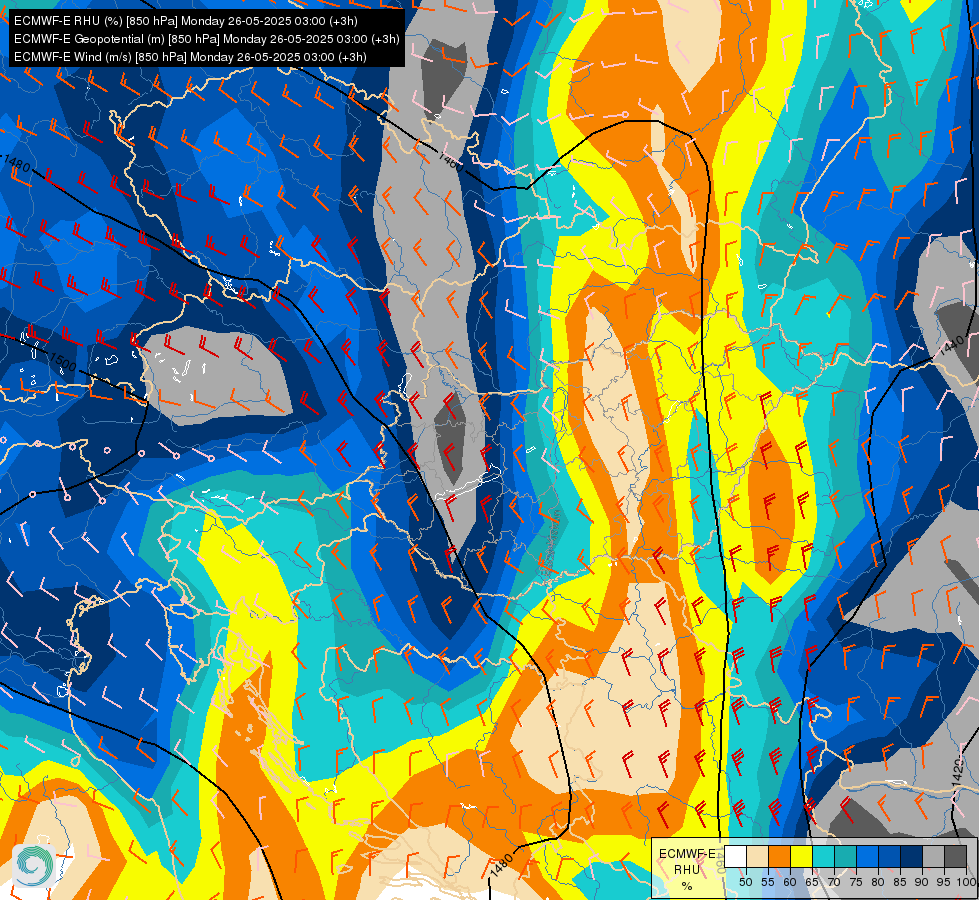Select the white swatch below 50 percent
The width and height of the screenshot is (979, 900).
pyautogui.click(x=735, y=856)
